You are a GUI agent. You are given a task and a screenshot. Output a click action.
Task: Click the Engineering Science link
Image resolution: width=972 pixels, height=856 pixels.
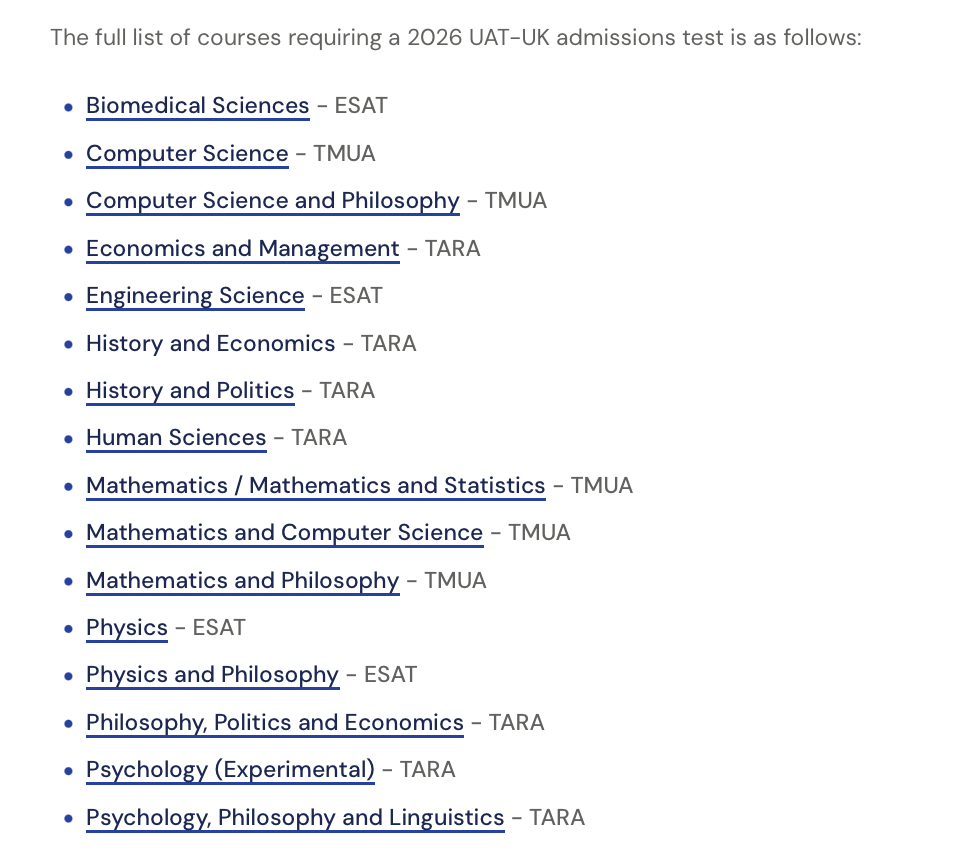click(195, 296)
